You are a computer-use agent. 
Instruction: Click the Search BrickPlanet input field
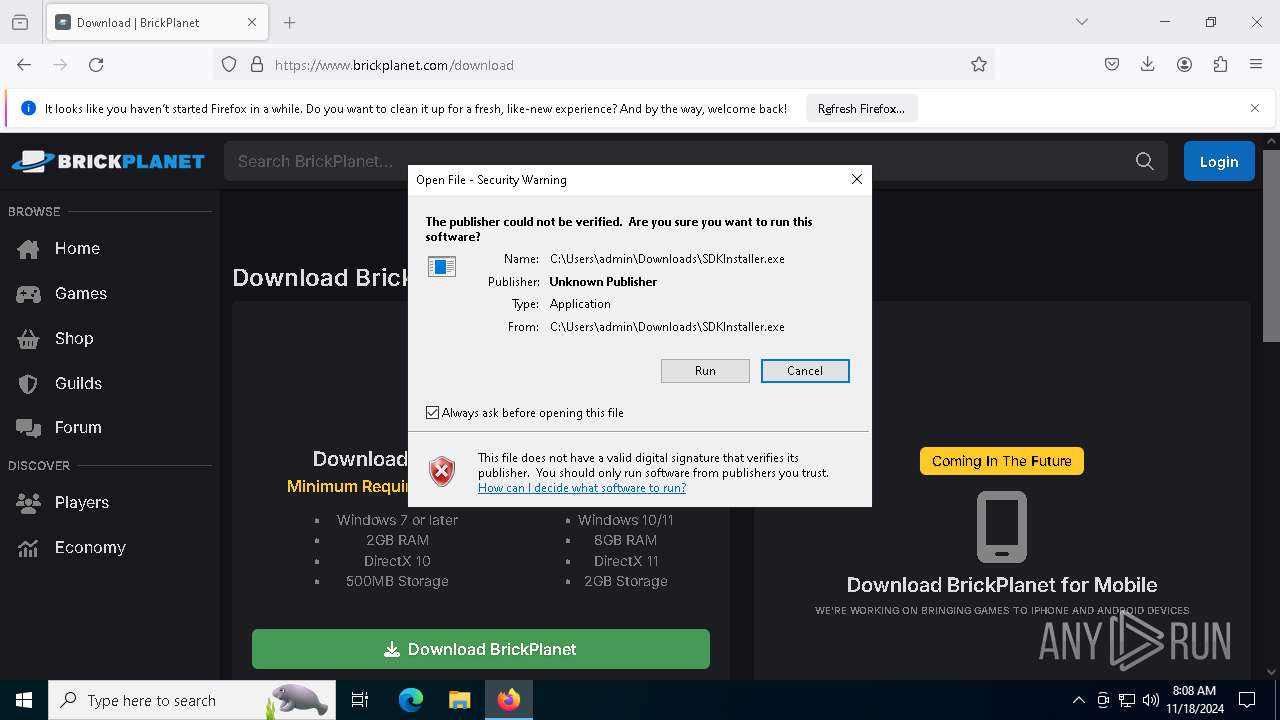pyautogui.click(x=680, y=161)
